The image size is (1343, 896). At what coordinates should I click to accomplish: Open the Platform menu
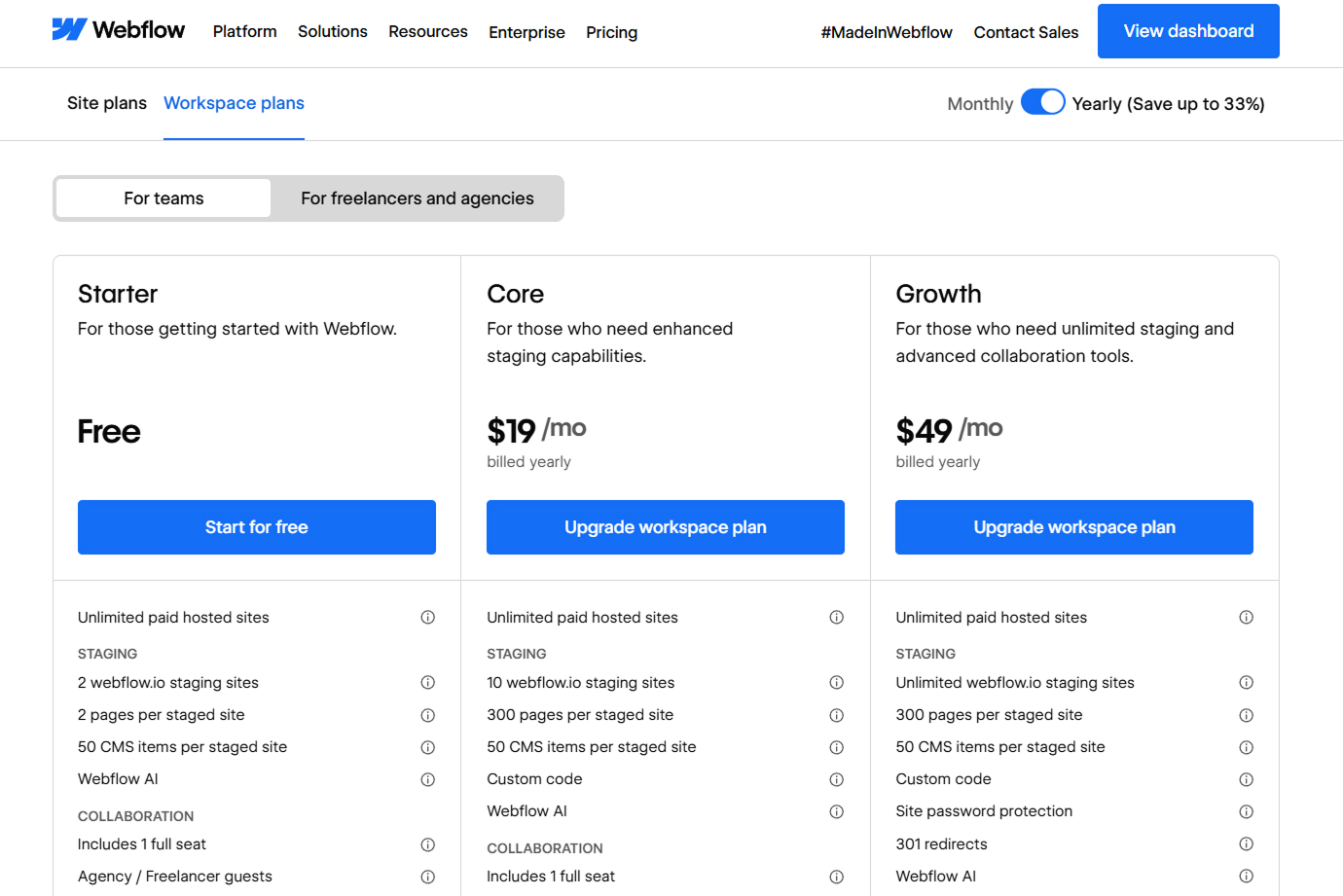click(x=245, y=31)
